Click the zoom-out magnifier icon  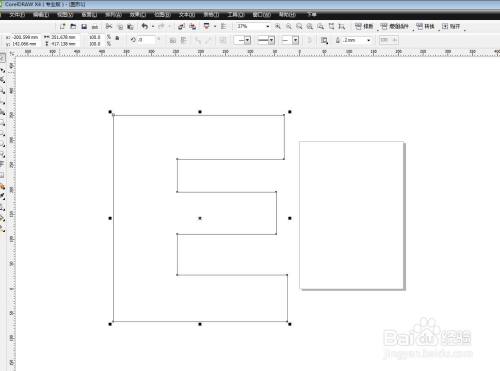tap(289, 26)
